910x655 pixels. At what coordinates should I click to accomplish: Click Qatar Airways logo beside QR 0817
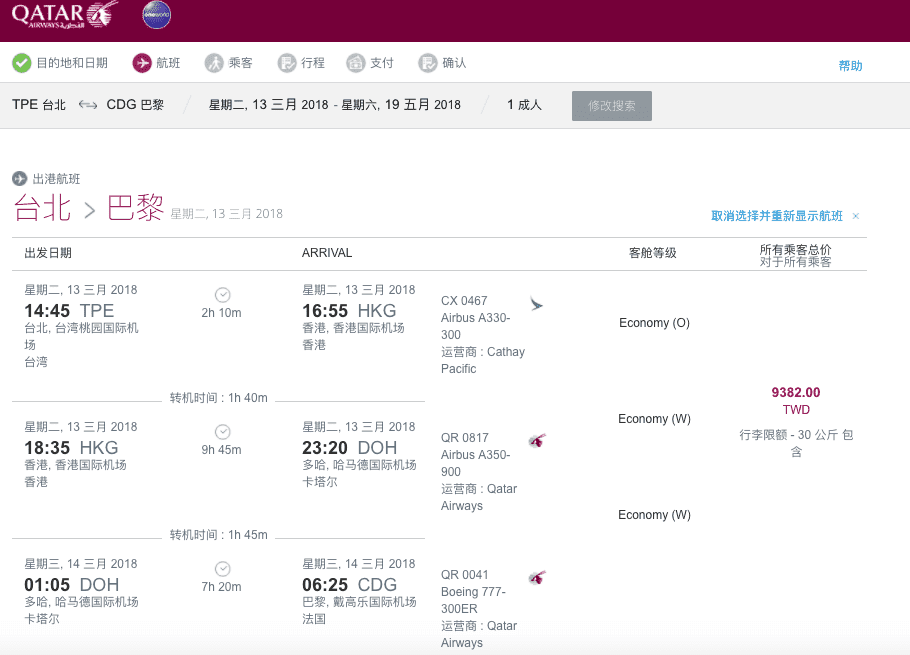click(537, 440)
